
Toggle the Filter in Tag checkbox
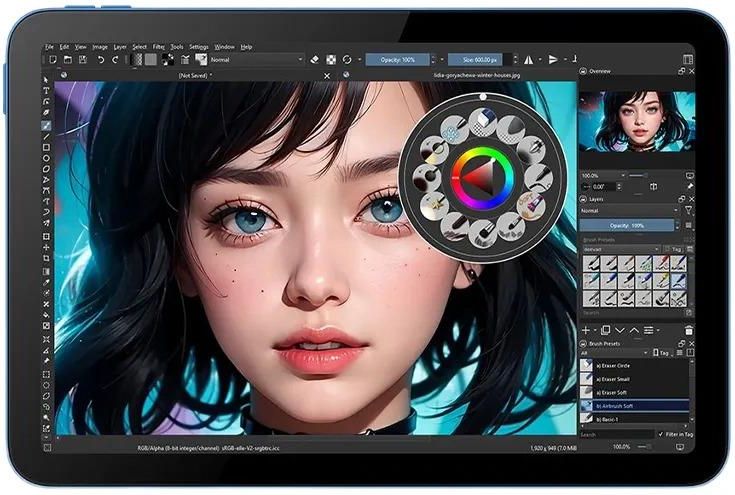click(660, 434)
